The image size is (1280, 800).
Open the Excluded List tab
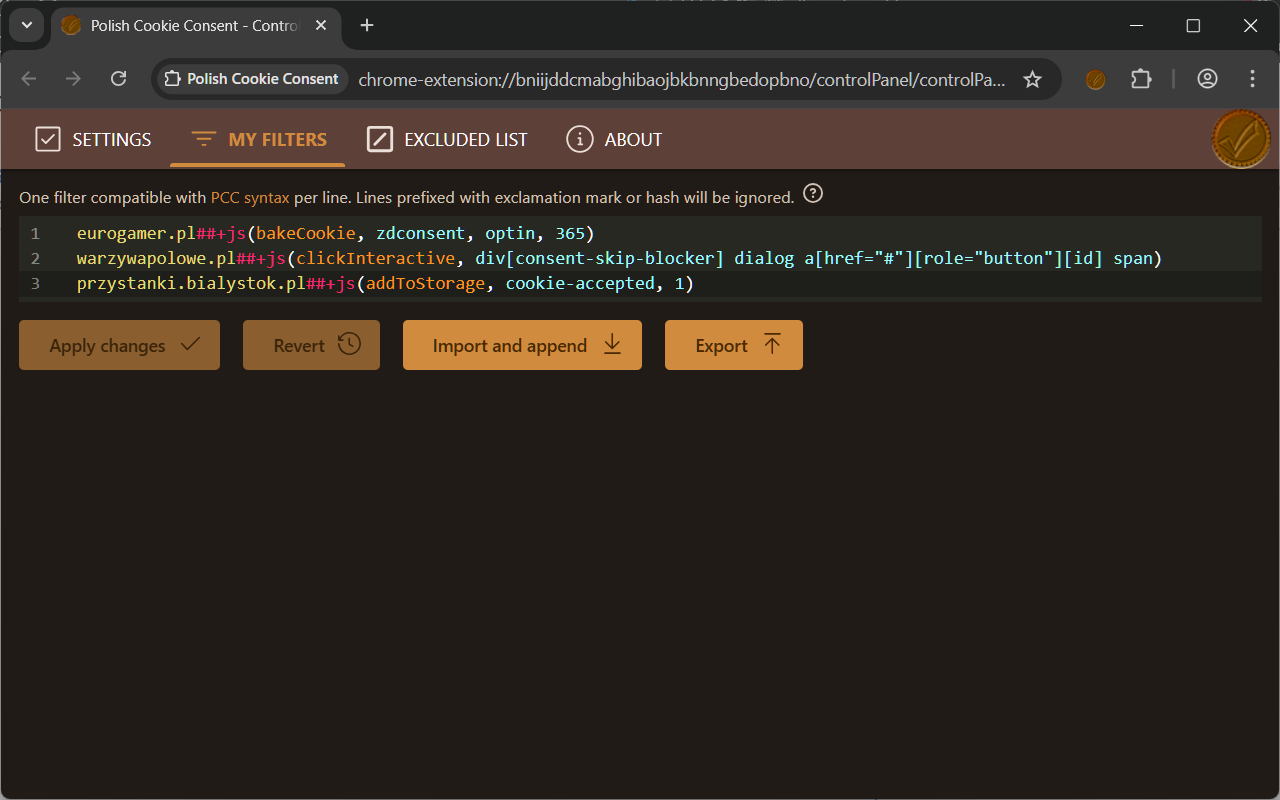(447, 139)
